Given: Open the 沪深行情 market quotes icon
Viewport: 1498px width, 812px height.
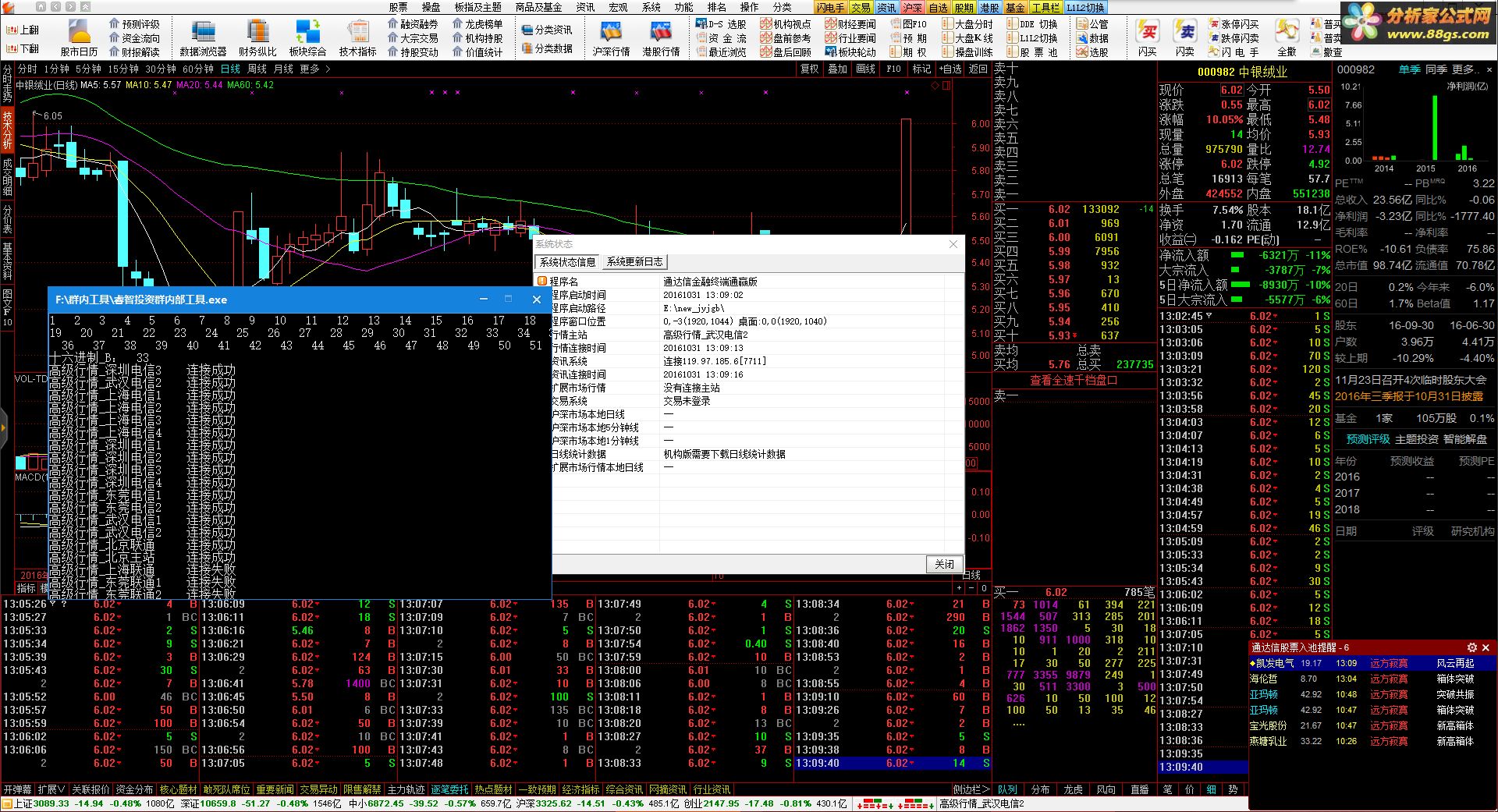Looking at the screenshot, I should pos(611,37).
